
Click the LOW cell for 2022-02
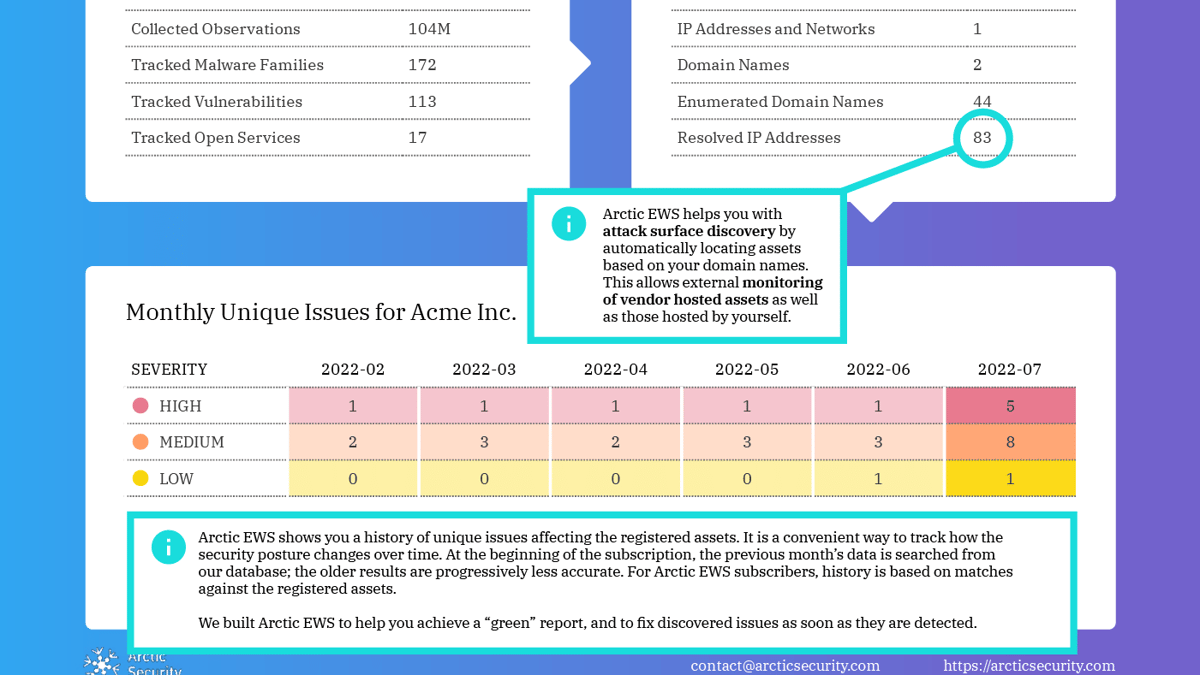click(353, 479)
